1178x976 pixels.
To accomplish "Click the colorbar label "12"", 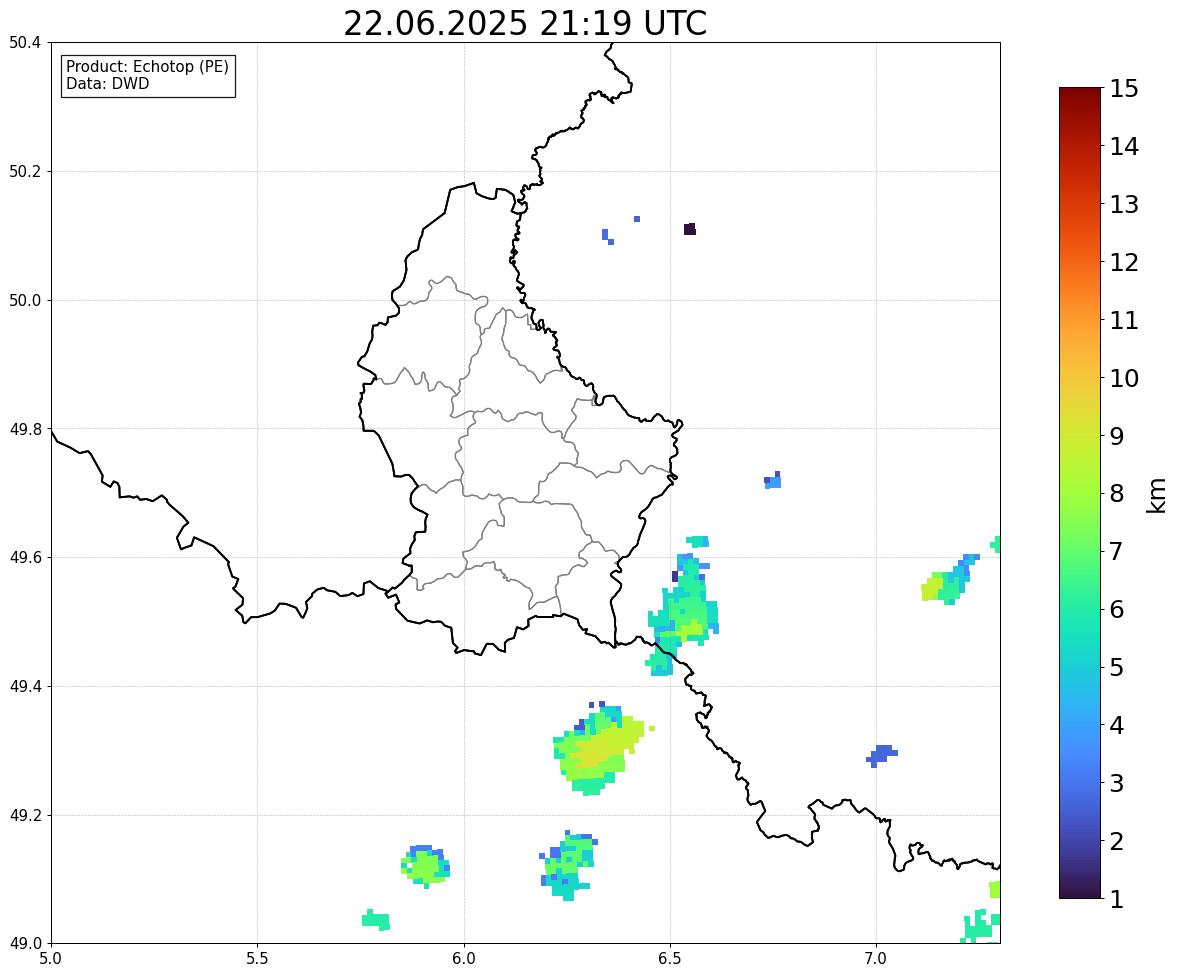I will pyautogui.click(x=1124, y=262).
